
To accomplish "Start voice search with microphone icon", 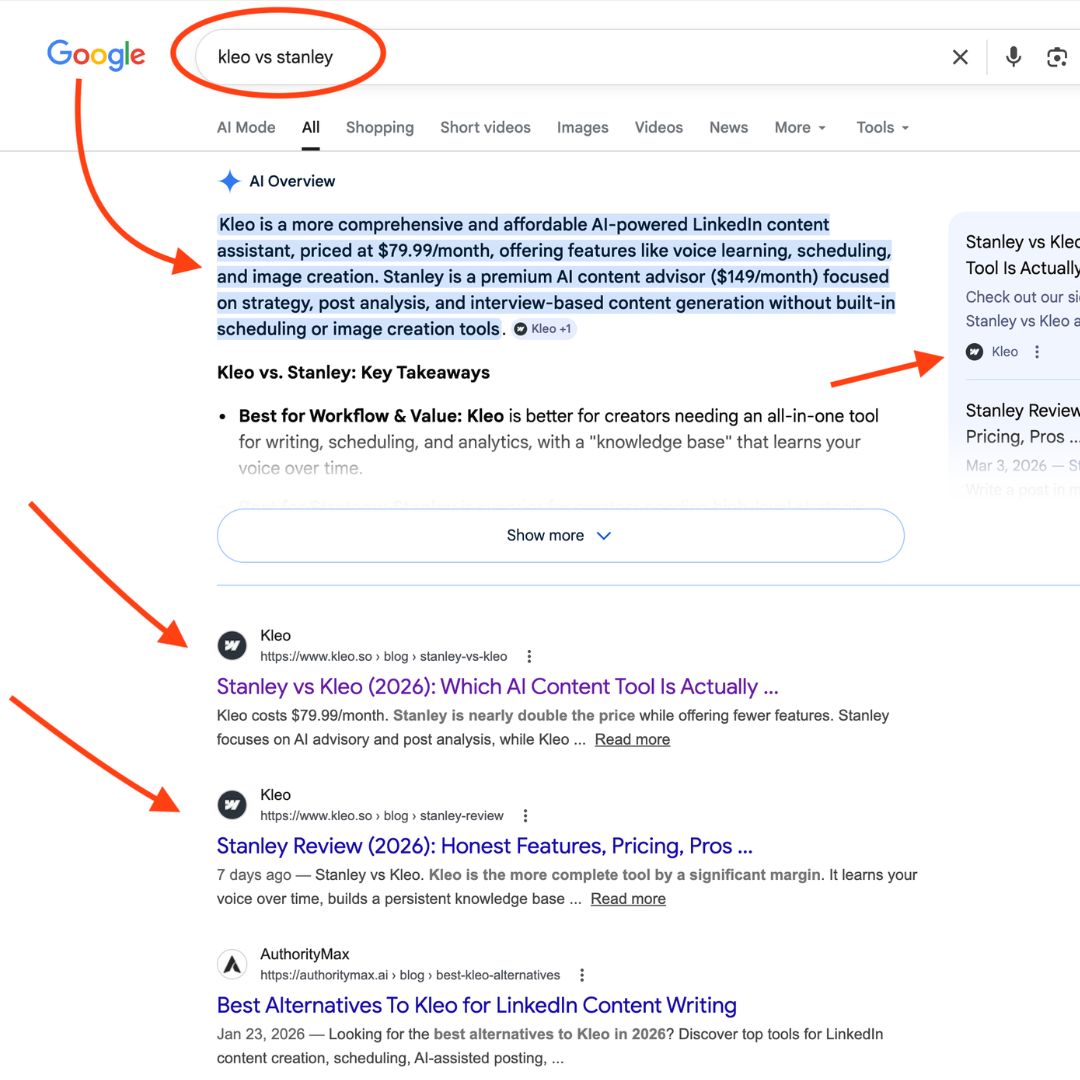I will click(x=1013, y=57).
